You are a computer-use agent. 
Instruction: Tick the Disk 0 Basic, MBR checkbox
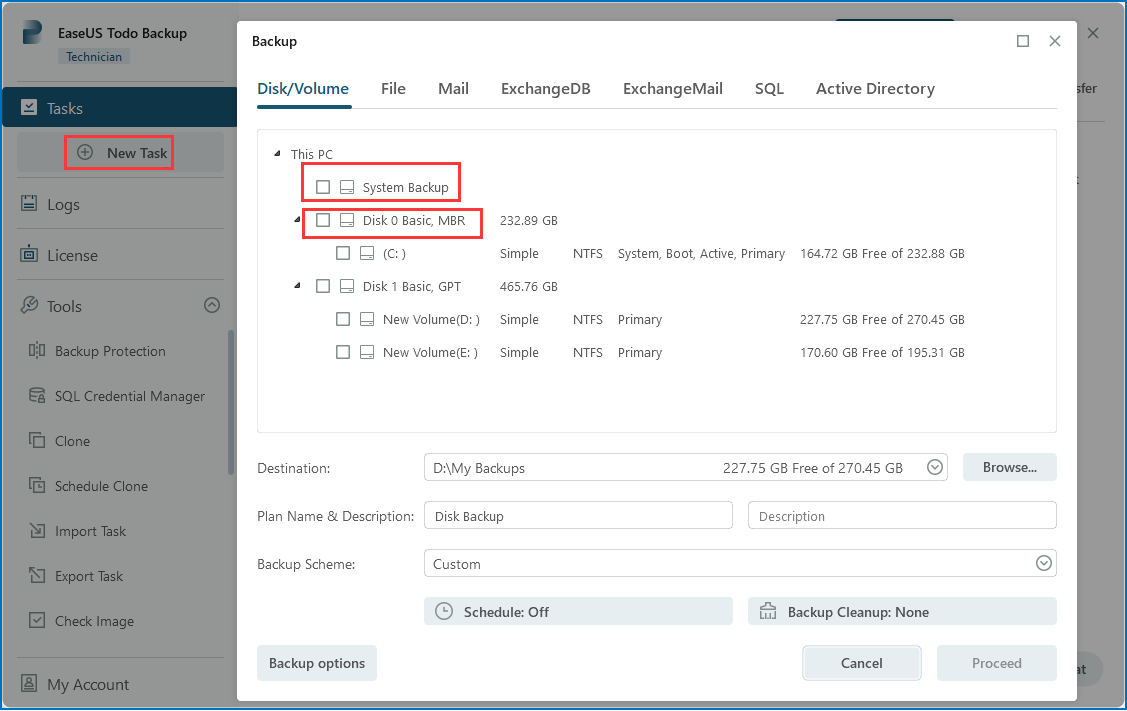pos(322,220)
